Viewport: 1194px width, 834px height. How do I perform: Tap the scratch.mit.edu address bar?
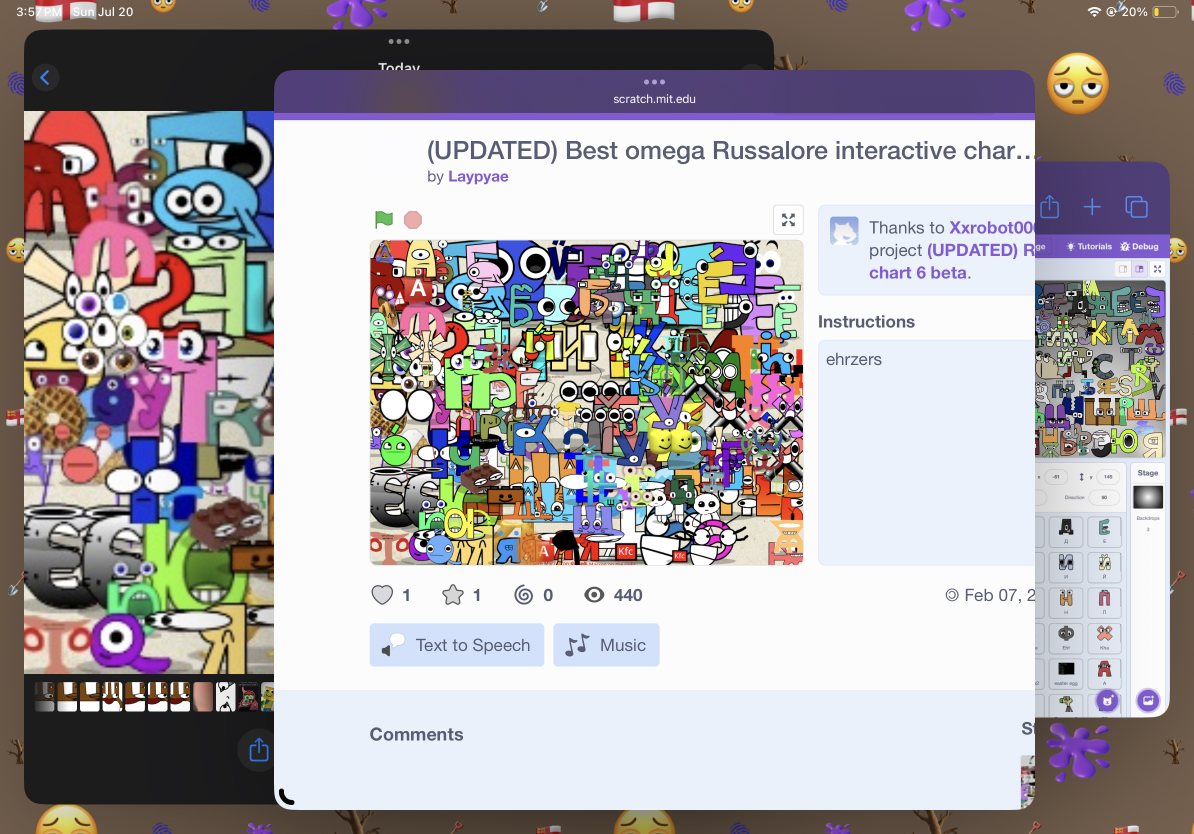[x=655, y=99]
